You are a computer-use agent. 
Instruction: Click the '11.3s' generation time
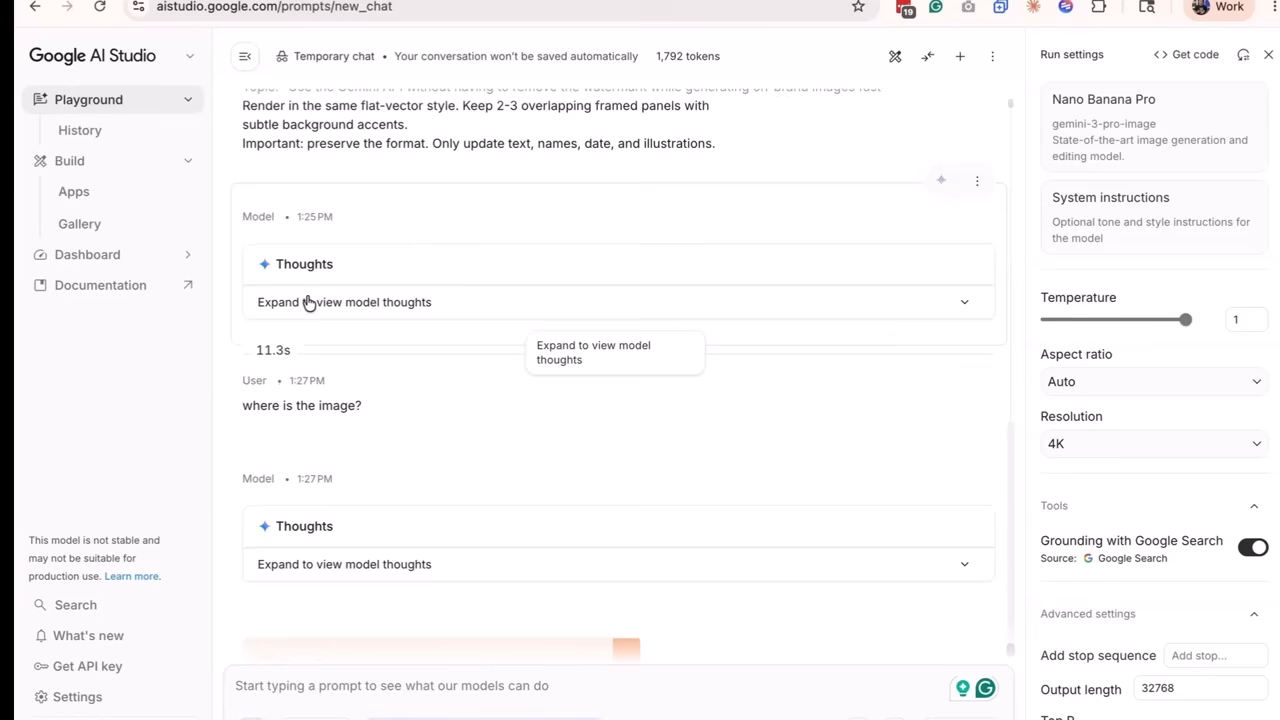tap(273, 350)
